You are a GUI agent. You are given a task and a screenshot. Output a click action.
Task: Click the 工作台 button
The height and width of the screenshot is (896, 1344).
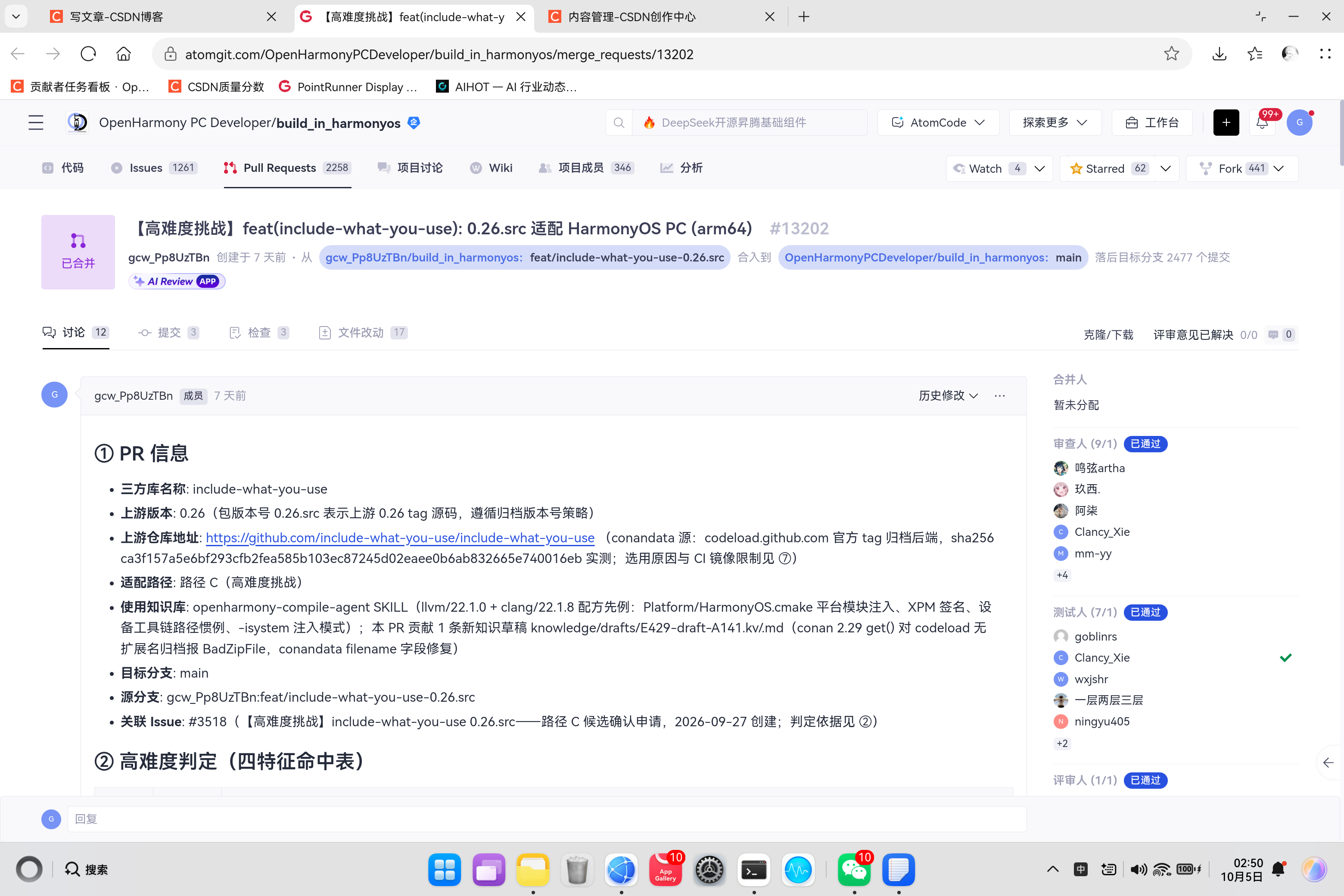click(1152, 122)
